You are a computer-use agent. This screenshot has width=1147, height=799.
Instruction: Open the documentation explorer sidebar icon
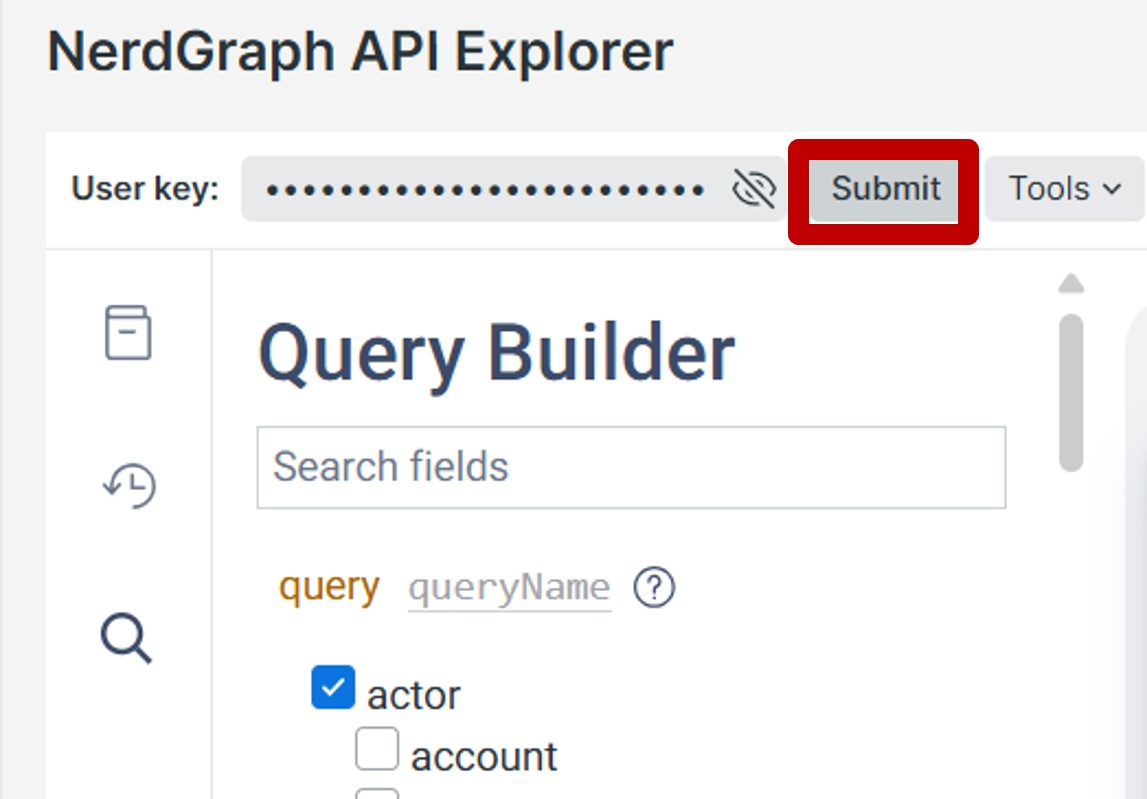point(128,333)
